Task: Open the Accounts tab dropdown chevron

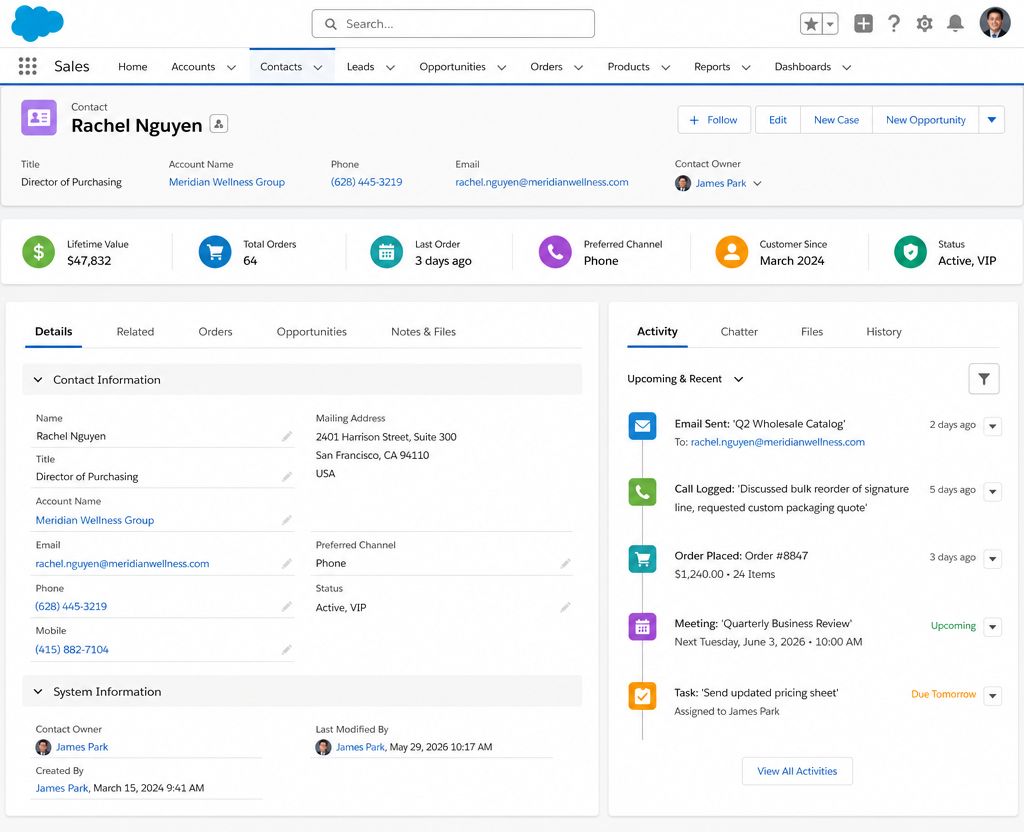Action: [x=231, y=67]
